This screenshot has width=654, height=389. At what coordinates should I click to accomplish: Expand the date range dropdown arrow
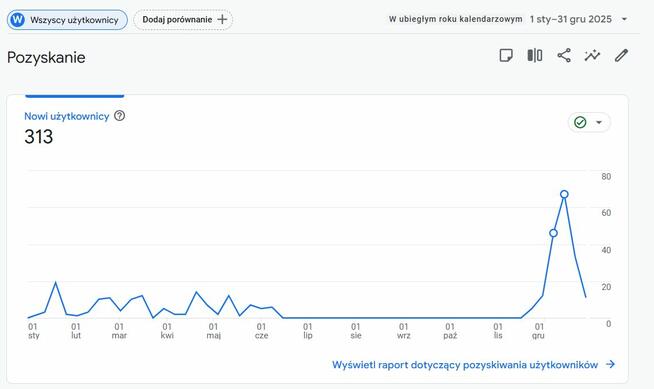tap(624, 19)
